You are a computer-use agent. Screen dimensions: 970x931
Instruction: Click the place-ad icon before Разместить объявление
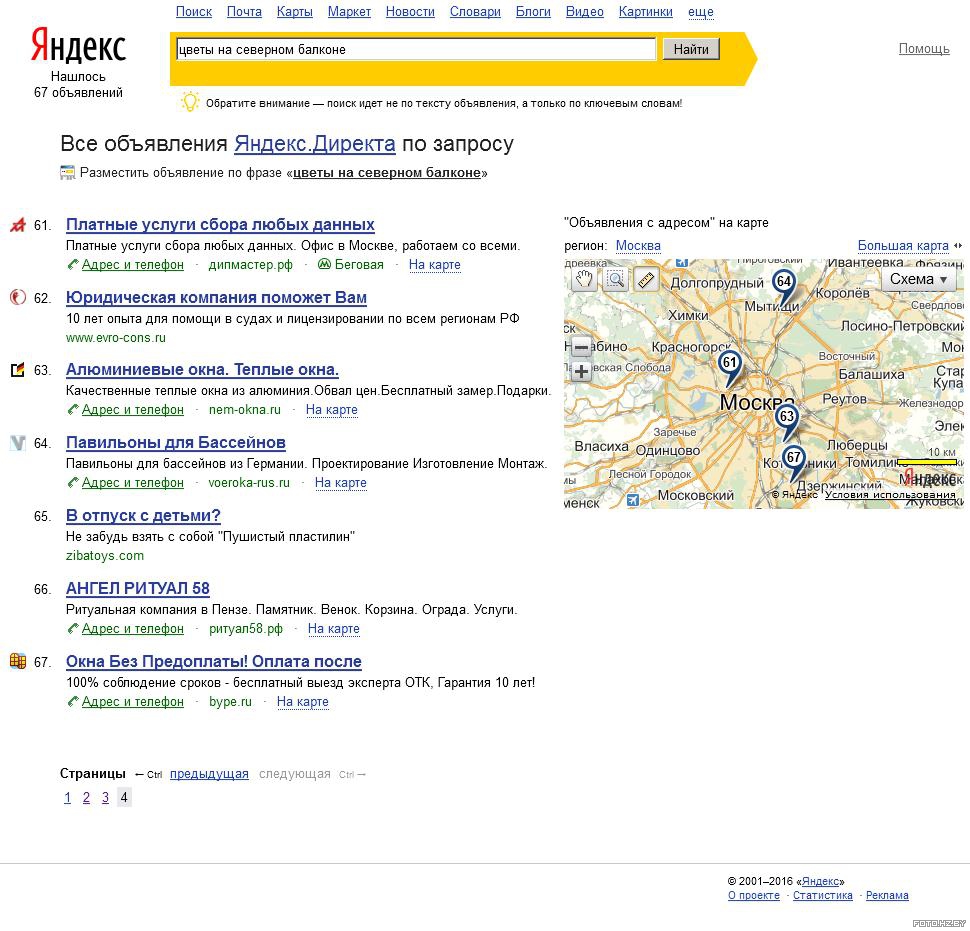click(x=67, y=173)
